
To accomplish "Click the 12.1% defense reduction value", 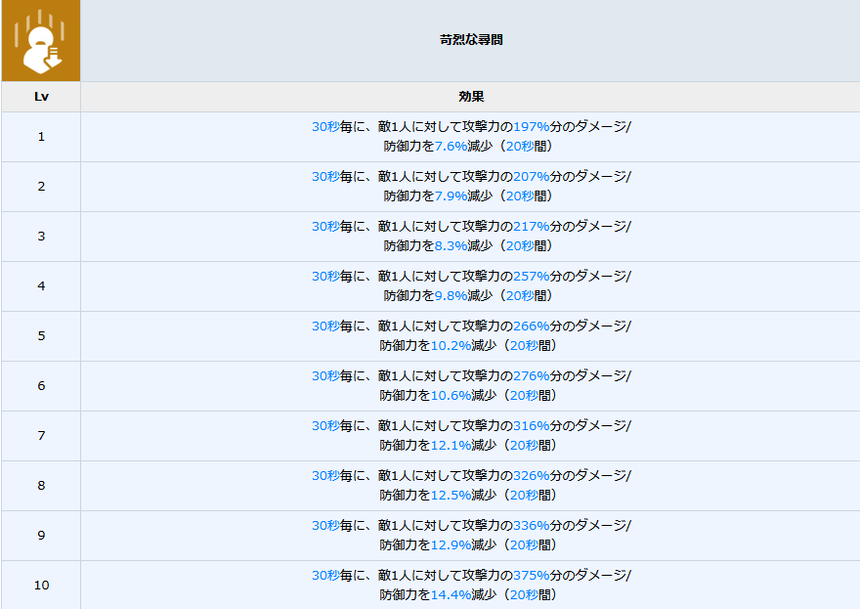I will [451, 446].
